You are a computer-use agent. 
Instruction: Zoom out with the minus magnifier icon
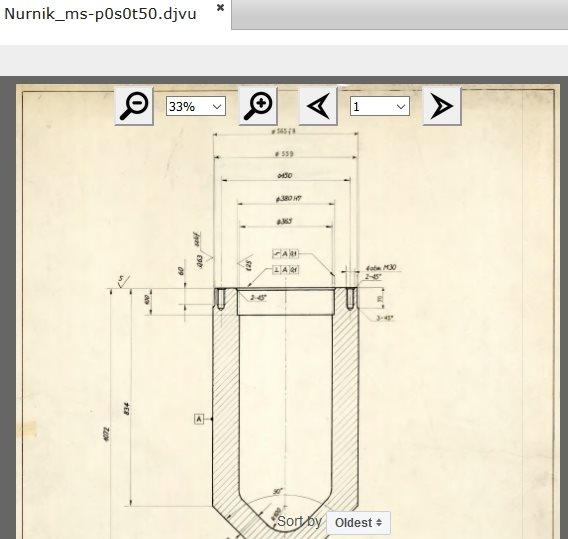[x=134, y=106]
